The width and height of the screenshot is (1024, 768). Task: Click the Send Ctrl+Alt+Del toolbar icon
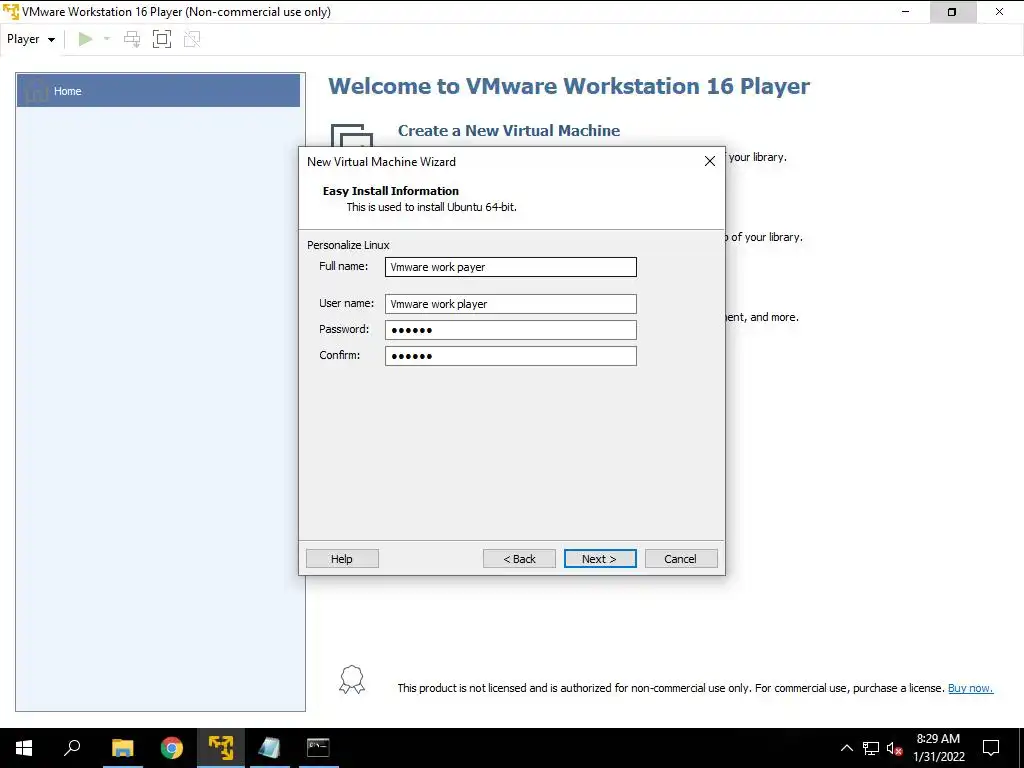(132, 39)
